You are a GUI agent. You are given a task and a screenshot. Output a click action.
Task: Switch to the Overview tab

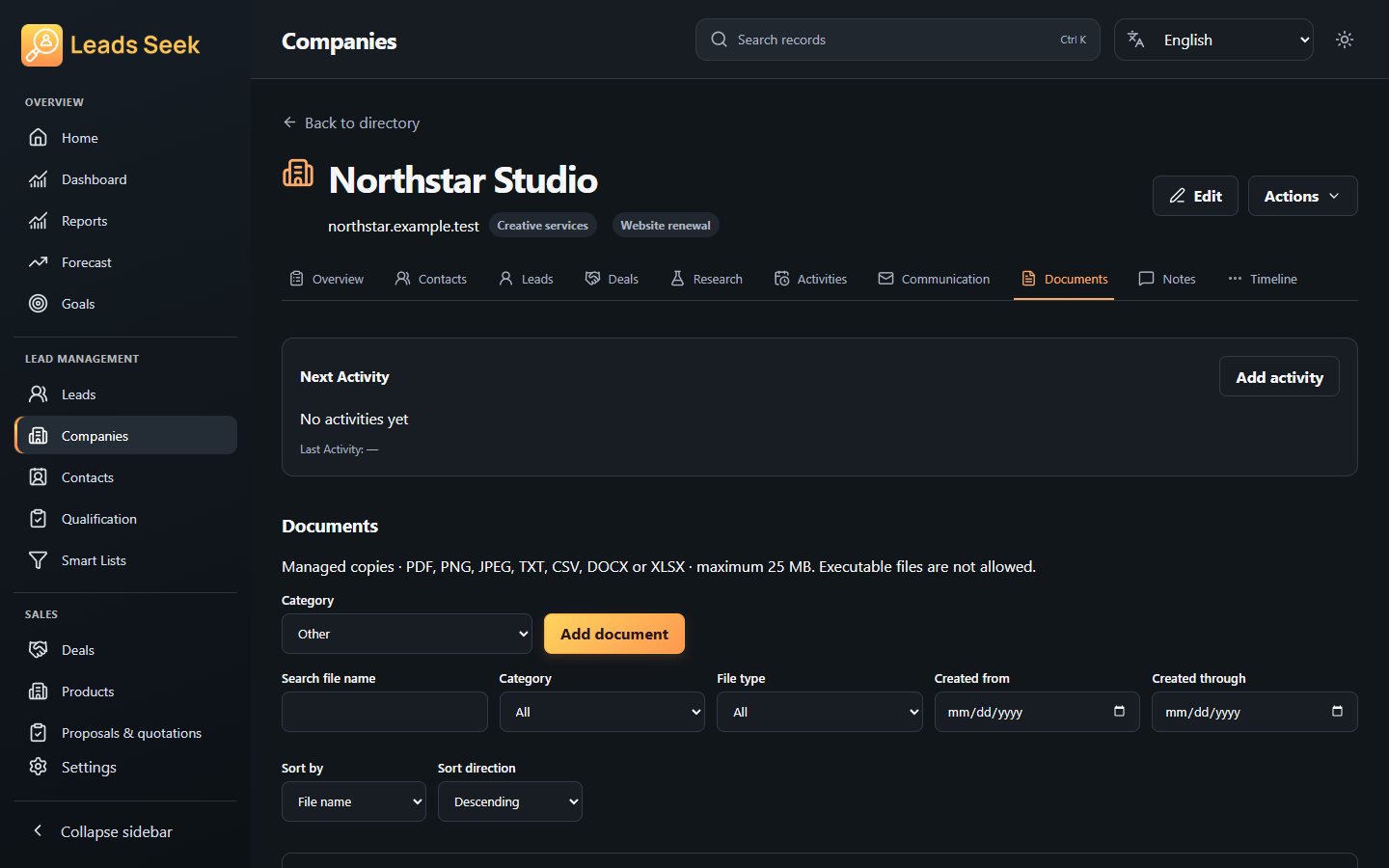pos(327,279)
